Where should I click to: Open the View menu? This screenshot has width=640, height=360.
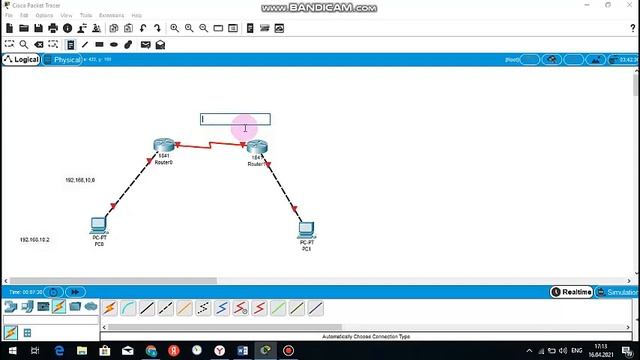pos(66,15)
